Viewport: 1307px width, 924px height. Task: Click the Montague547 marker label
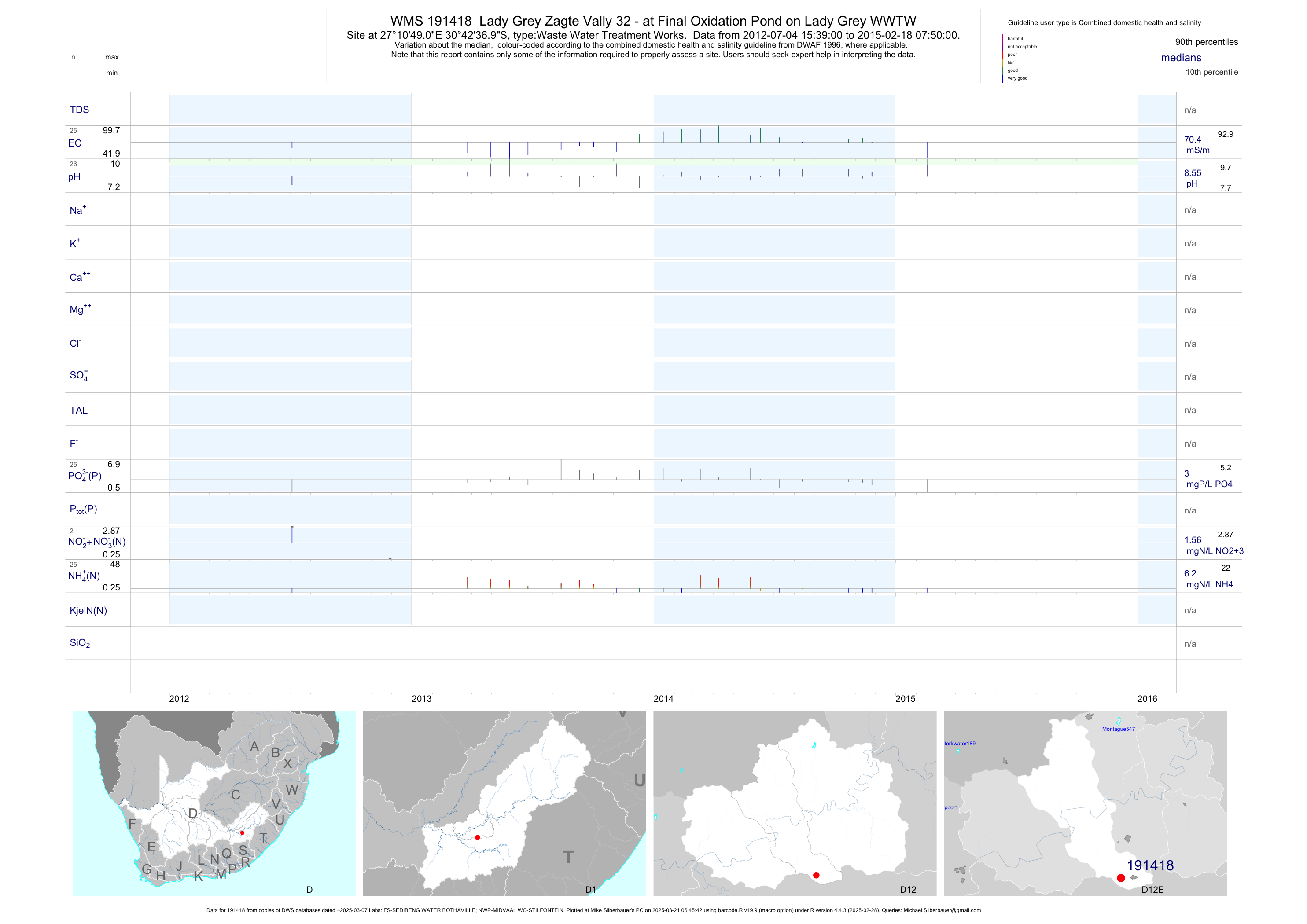coord(1118,729)
